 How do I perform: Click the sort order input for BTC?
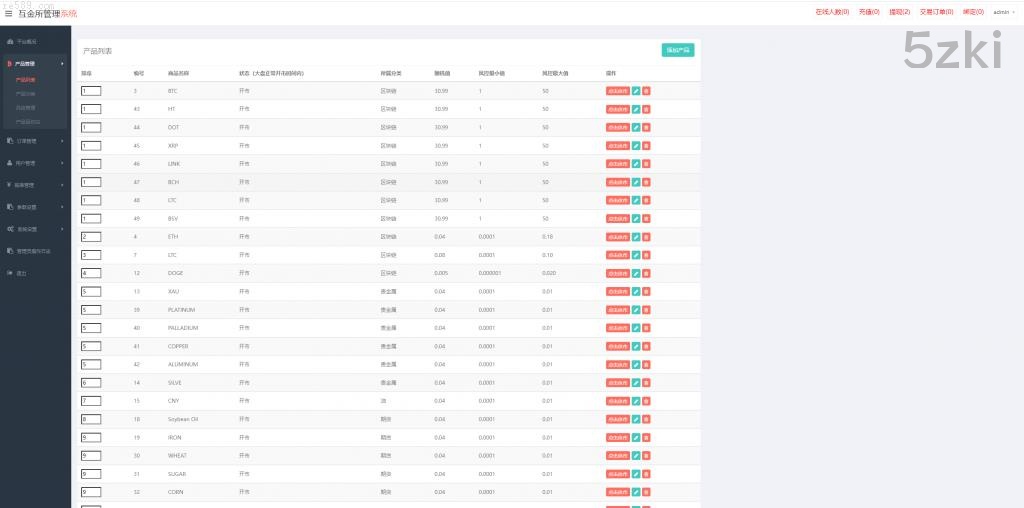point(91,91)
